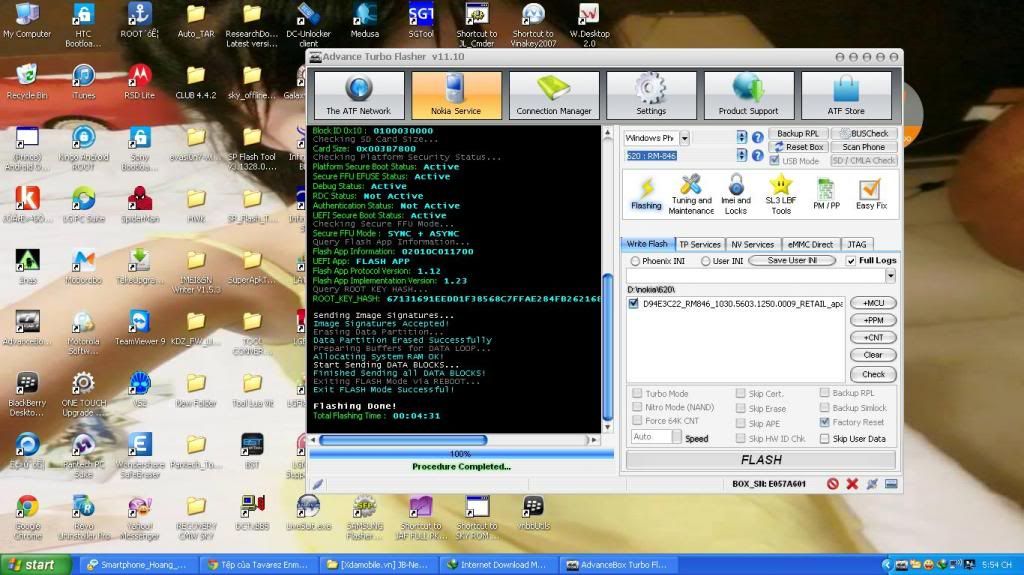Click the Reset Box button
Image resolution: width=1024 pixels, height=575 pixels.
(797, 147)
